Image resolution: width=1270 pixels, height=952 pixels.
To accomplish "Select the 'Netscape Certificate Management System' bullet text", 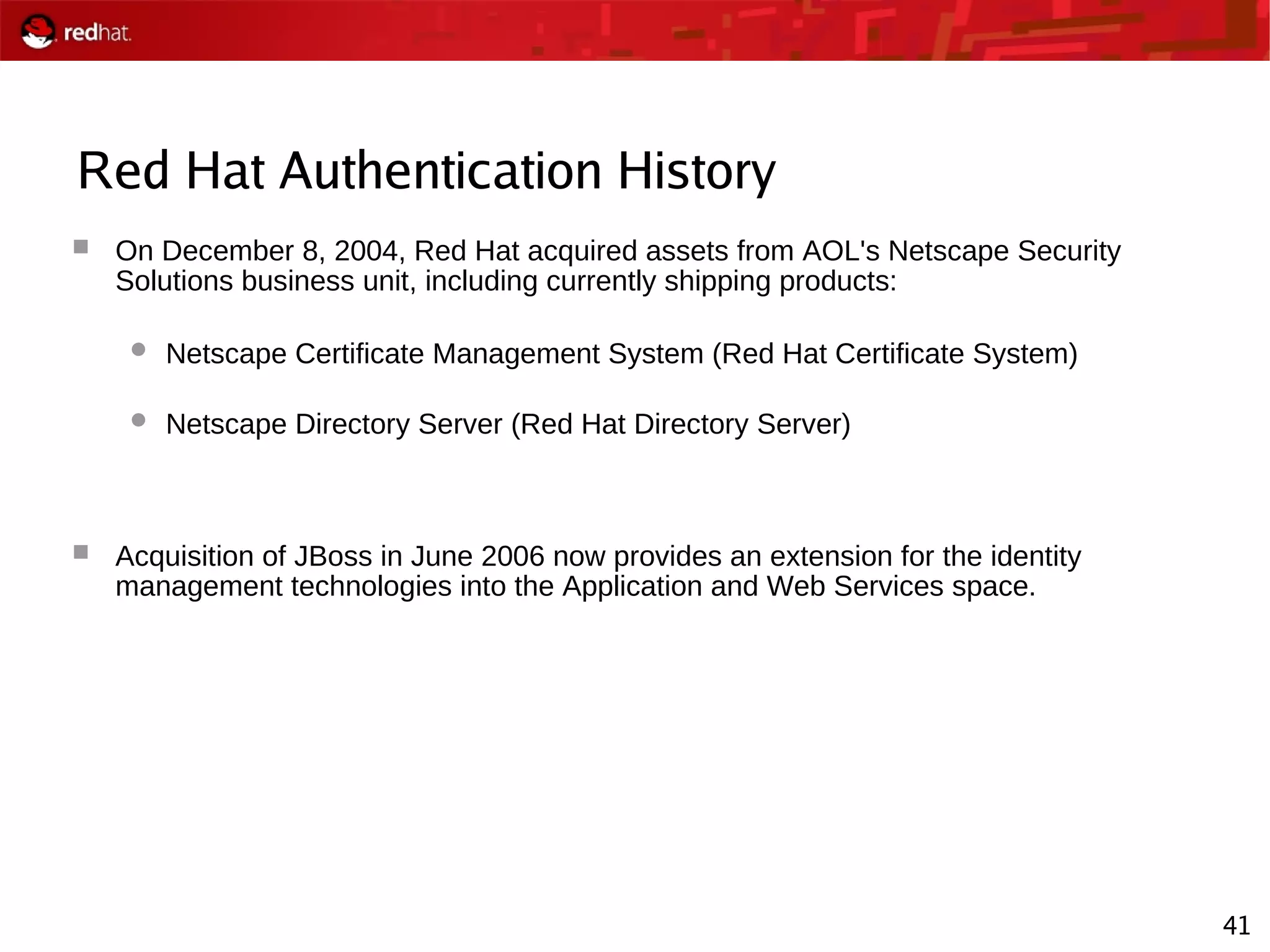I will (x=621, y=354).
